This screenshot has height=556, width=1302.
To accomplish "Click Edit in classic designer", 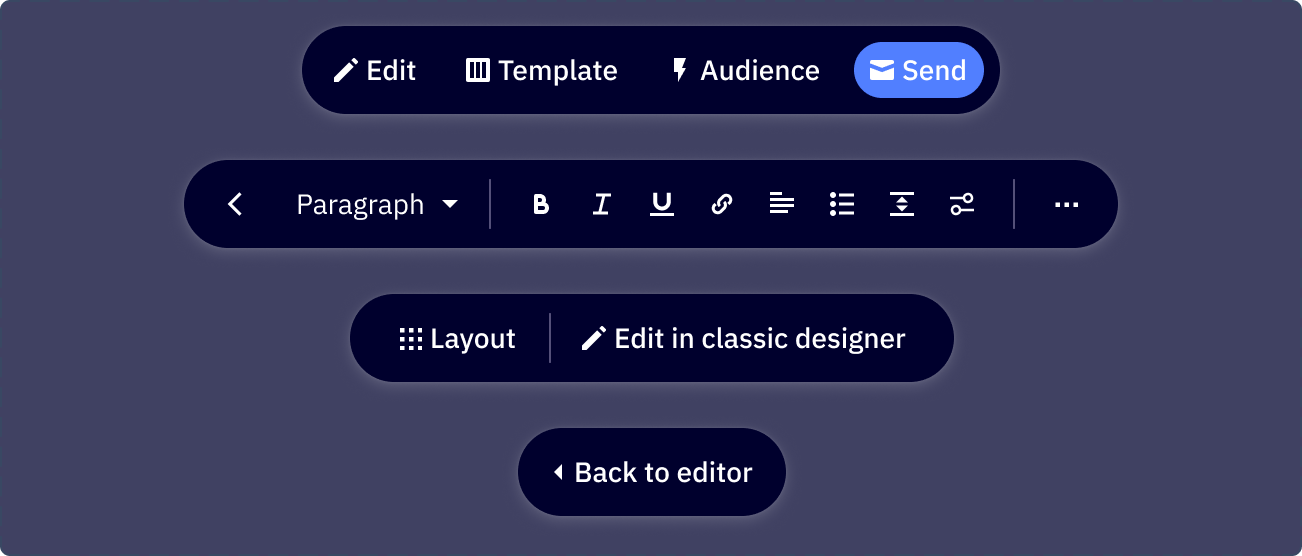I will click(743, 338).
